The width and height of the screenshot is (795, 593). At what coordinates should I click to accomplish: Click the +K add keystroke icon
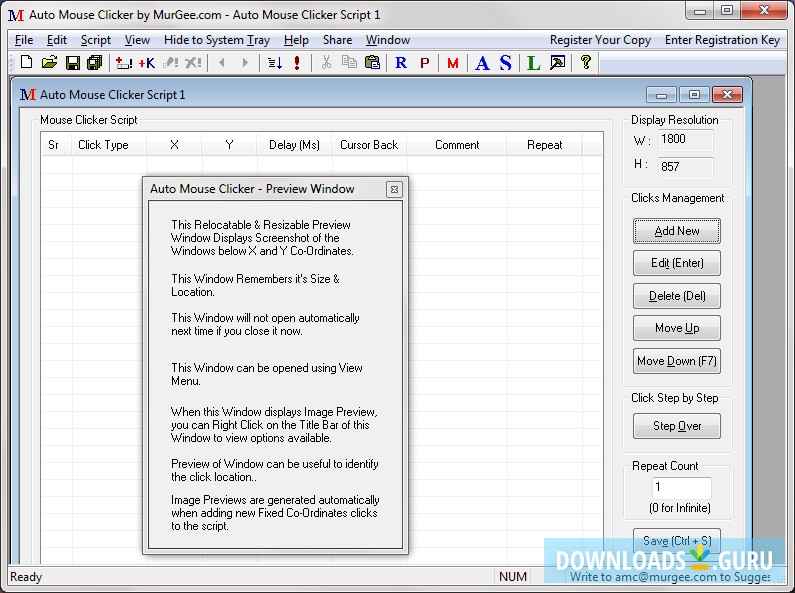[x=147, y=63]
